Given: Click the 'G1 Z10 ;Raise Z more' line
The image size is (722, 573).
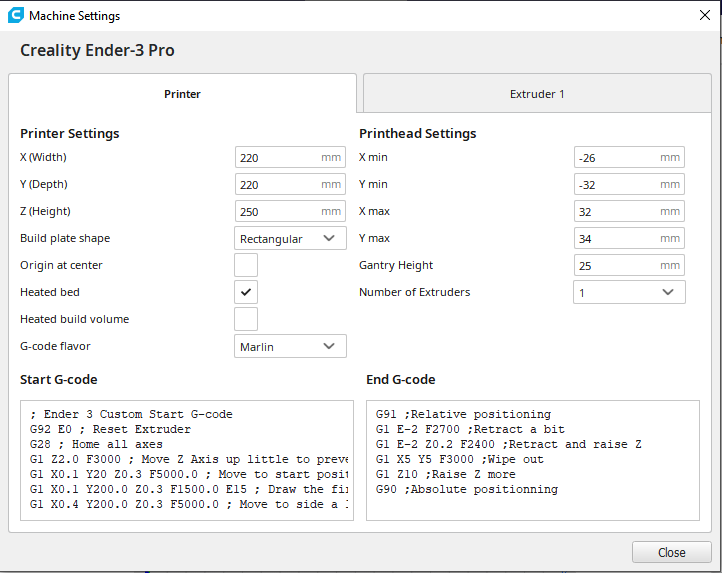Looking at the screenshot, I should 446,474.
